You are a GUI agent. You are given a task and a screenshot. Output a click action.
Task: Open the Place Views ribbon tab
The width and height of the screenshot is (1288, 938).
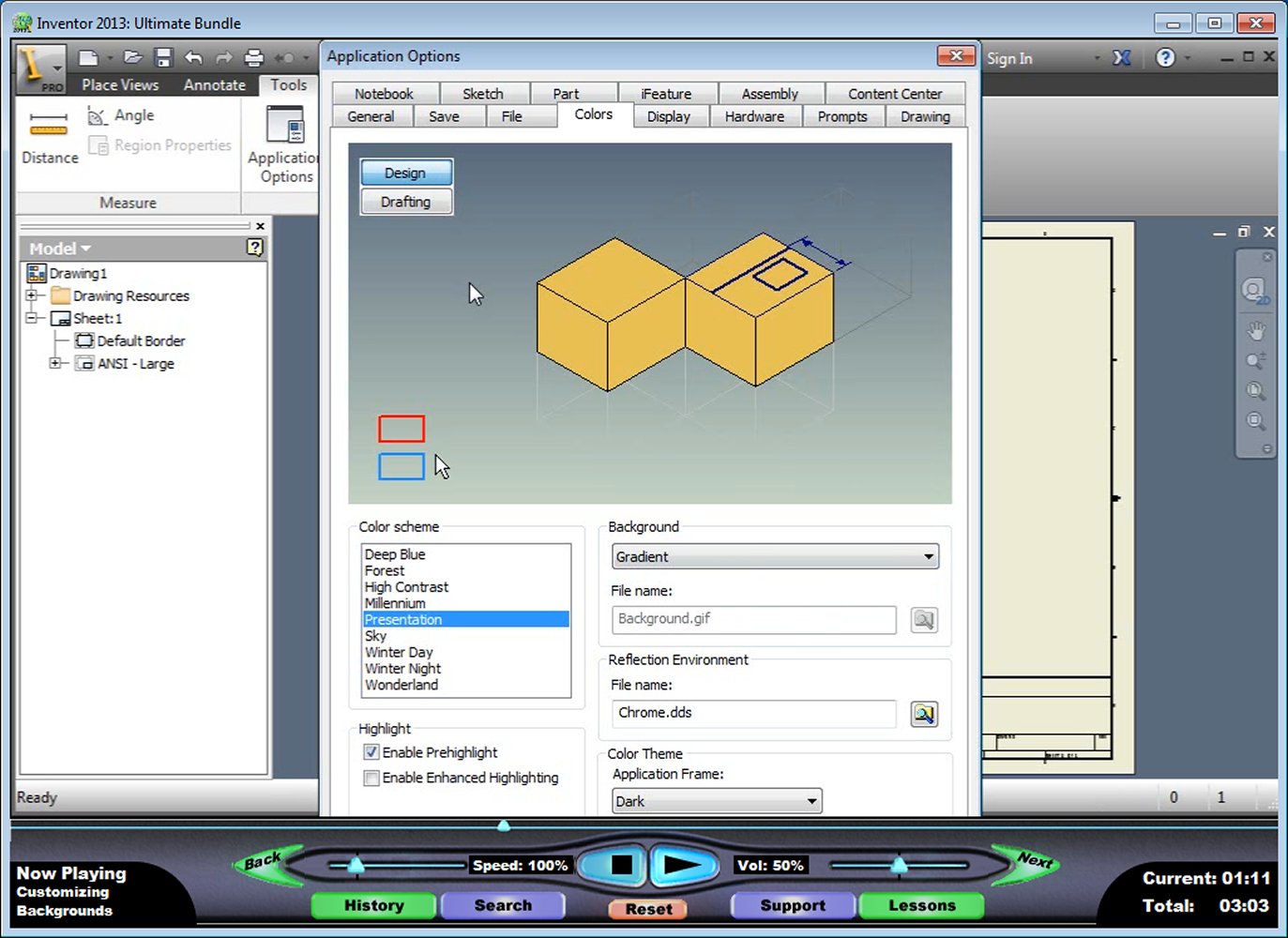120,84
